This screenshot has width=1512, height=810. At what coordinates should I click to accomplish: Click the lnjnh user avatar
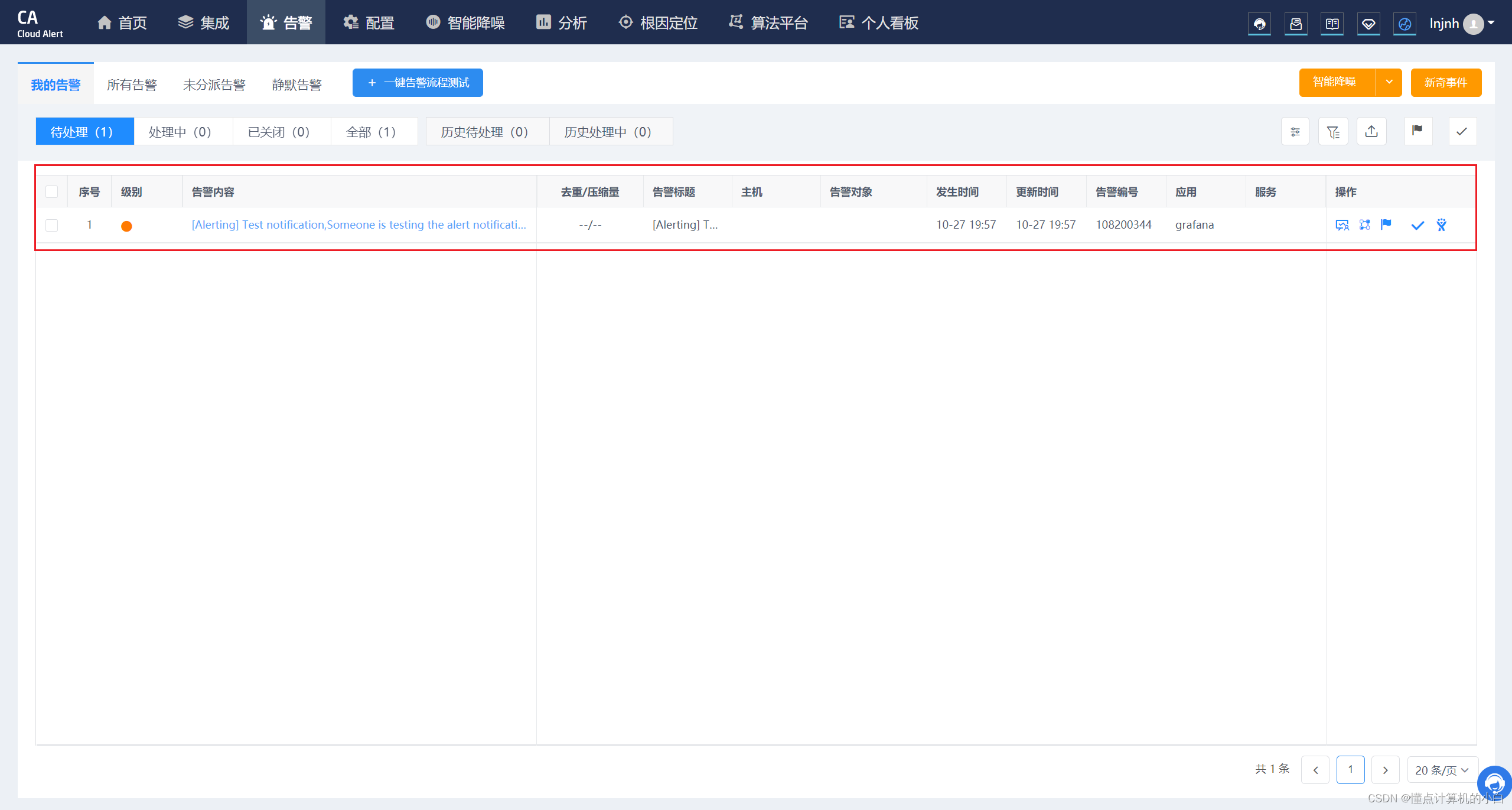(1473, 24)
